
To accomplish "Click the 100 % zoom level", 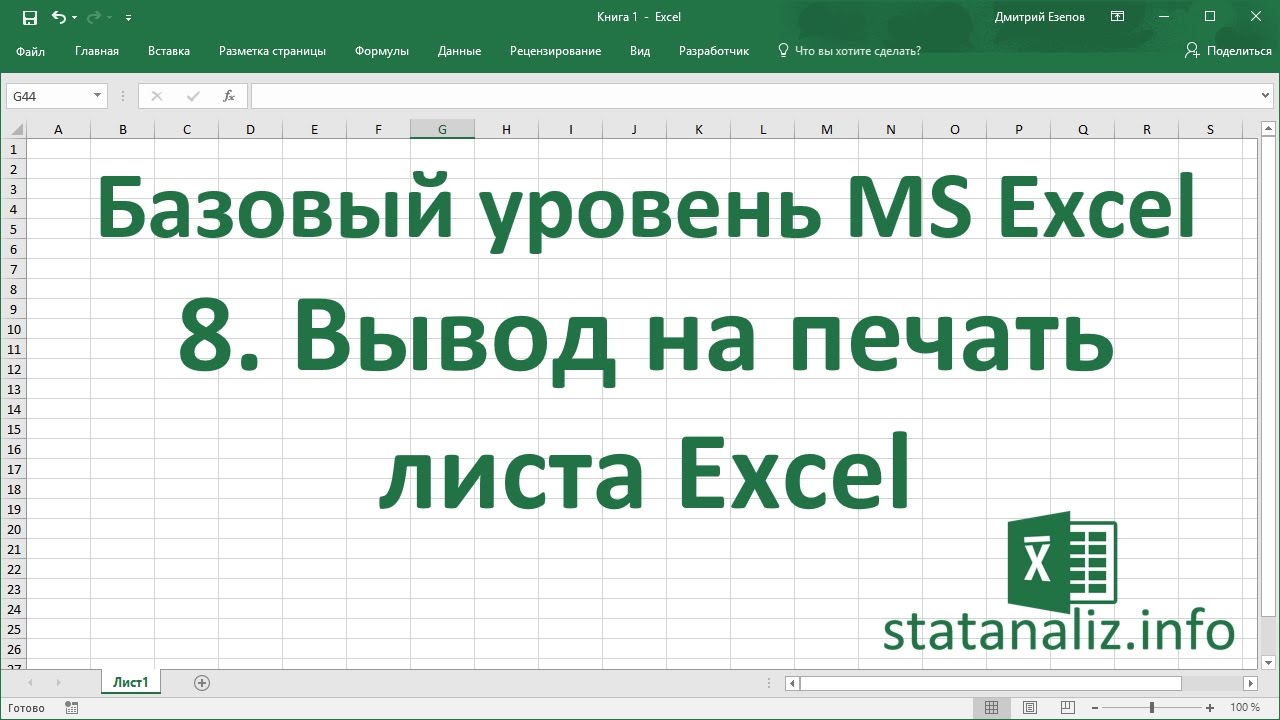I will [x=1245, y=707].
